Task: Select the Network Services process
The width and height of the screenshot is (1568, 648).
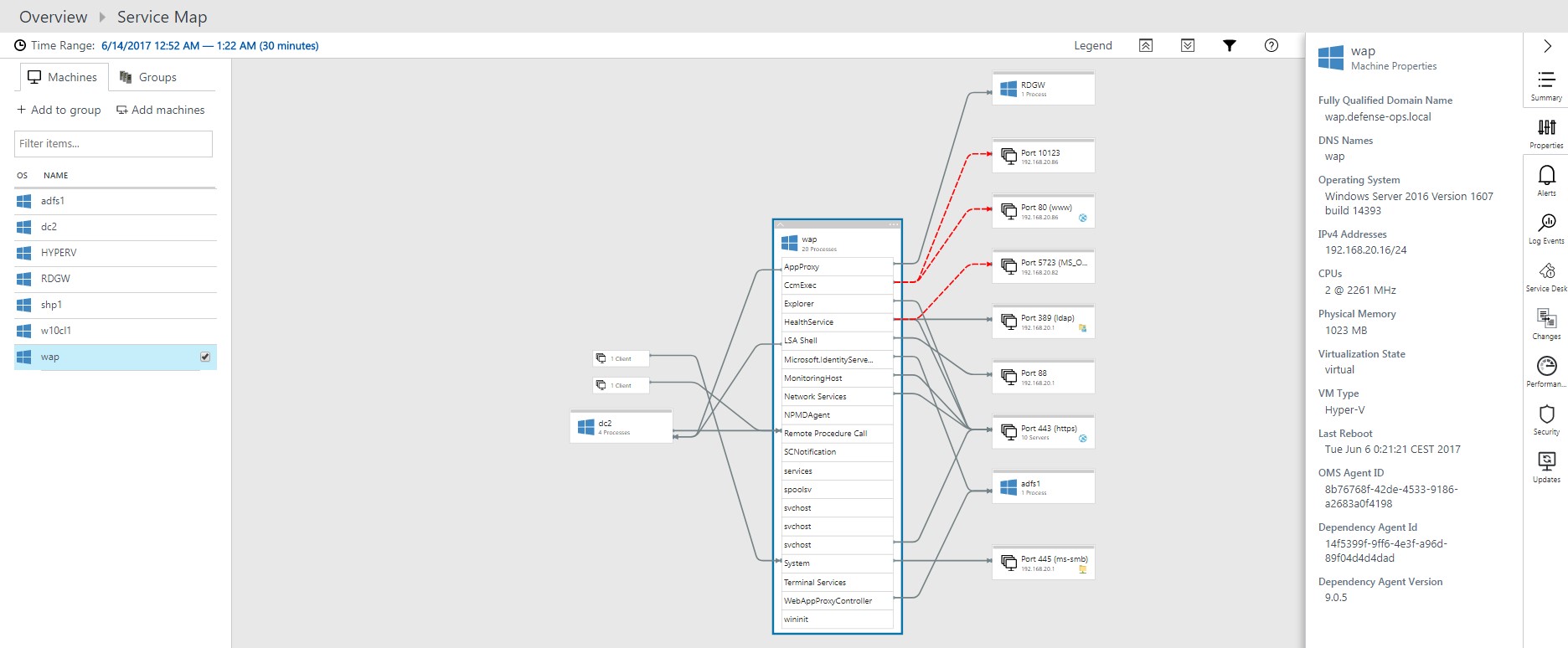Action: coord(837,397)
